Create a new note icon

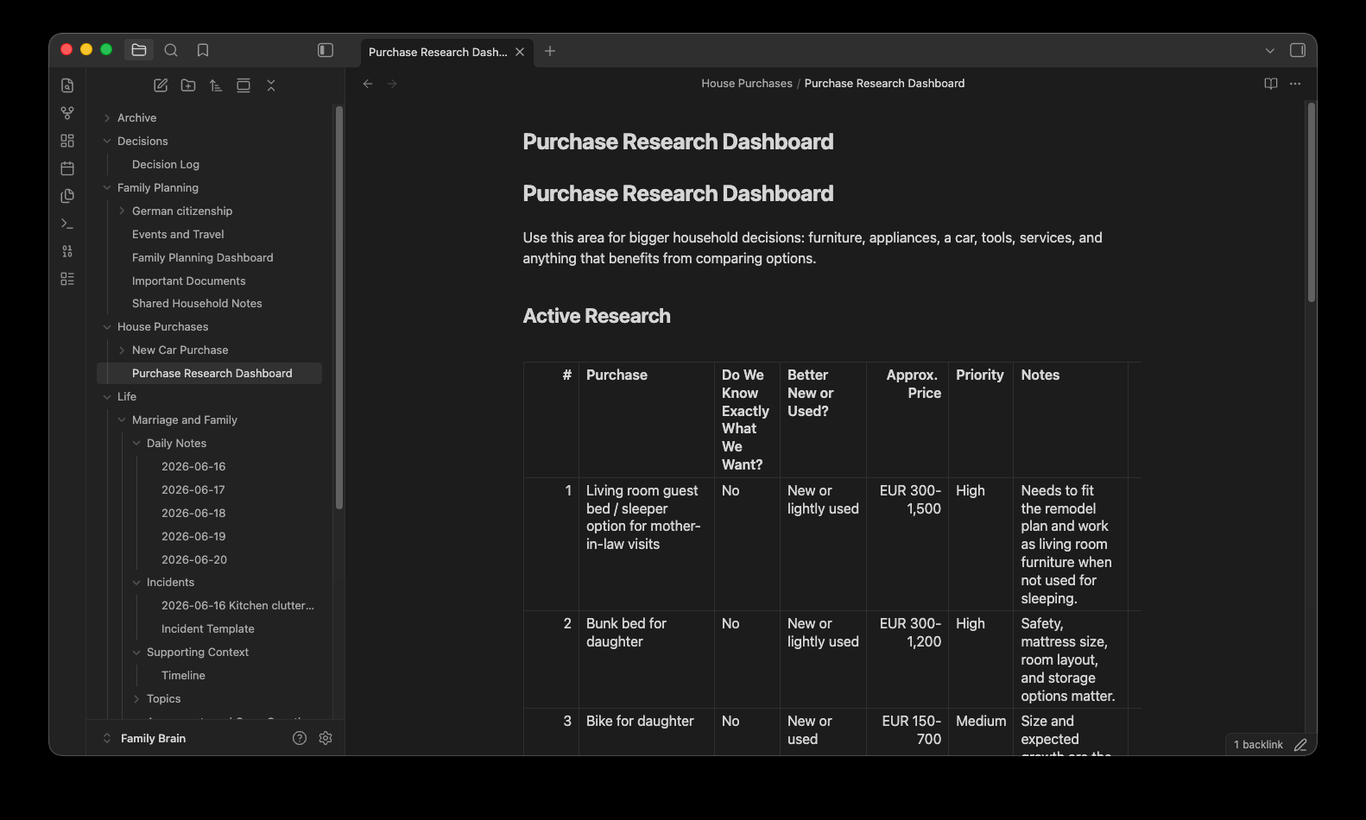(160, 86)
